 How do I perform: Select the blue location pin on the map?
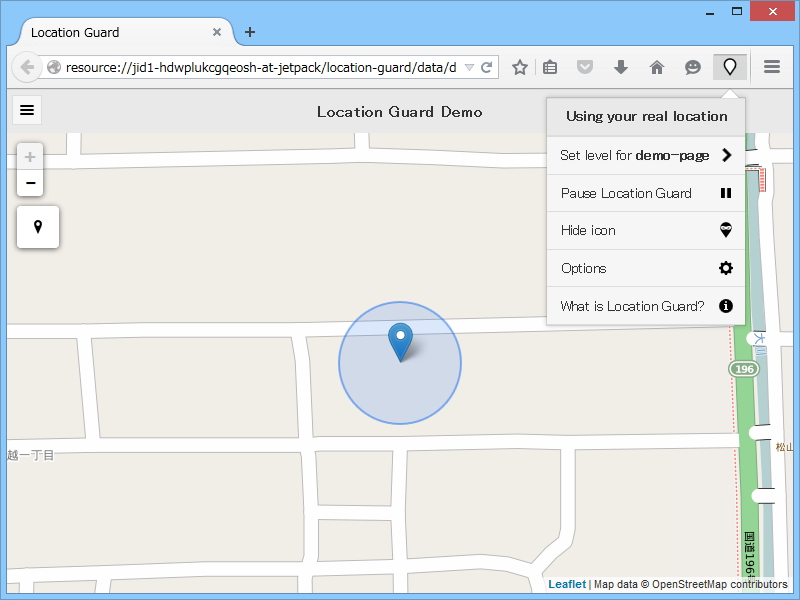[400, 342]
